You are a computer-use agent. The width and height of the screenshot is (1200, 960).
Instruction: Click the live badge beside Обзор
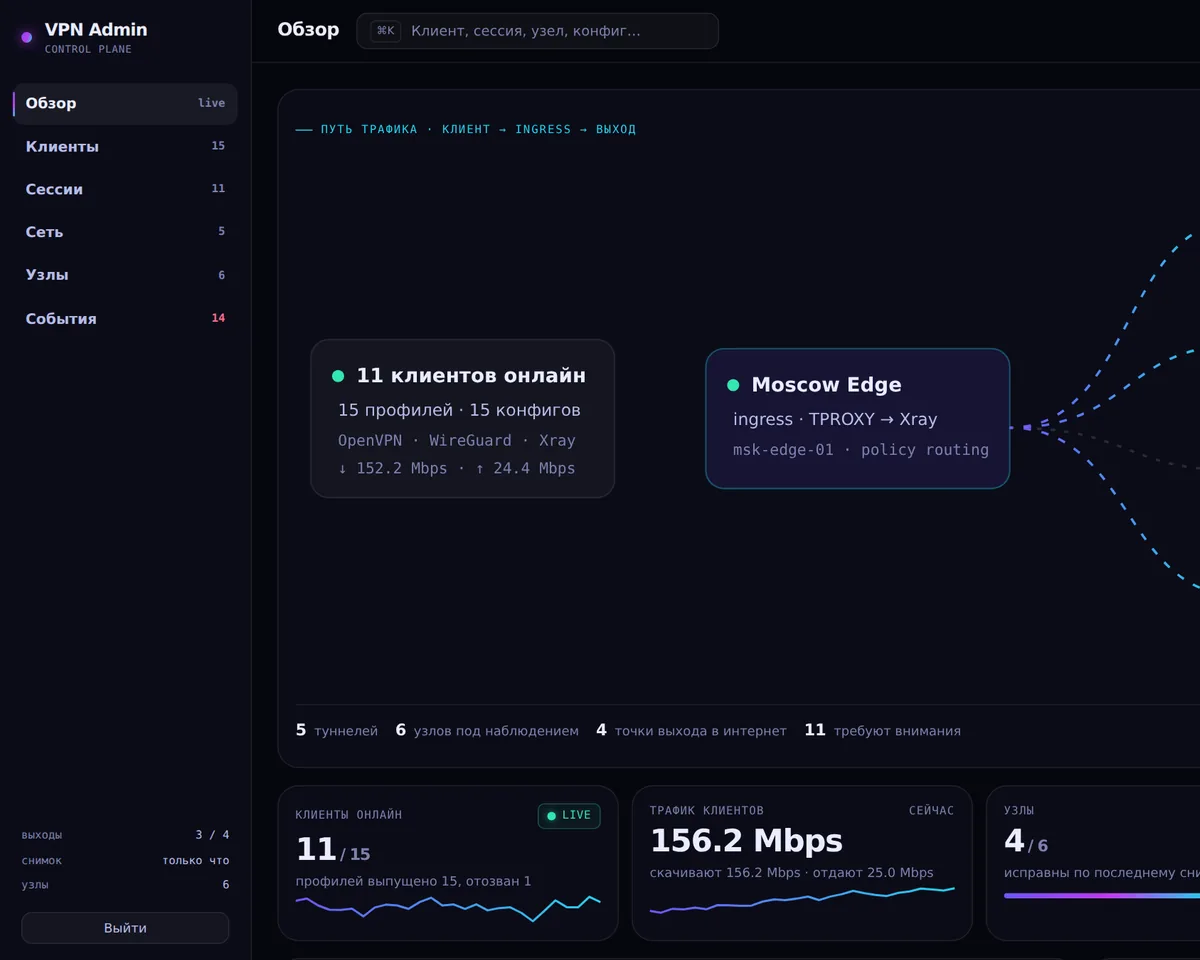click(211, 103)
